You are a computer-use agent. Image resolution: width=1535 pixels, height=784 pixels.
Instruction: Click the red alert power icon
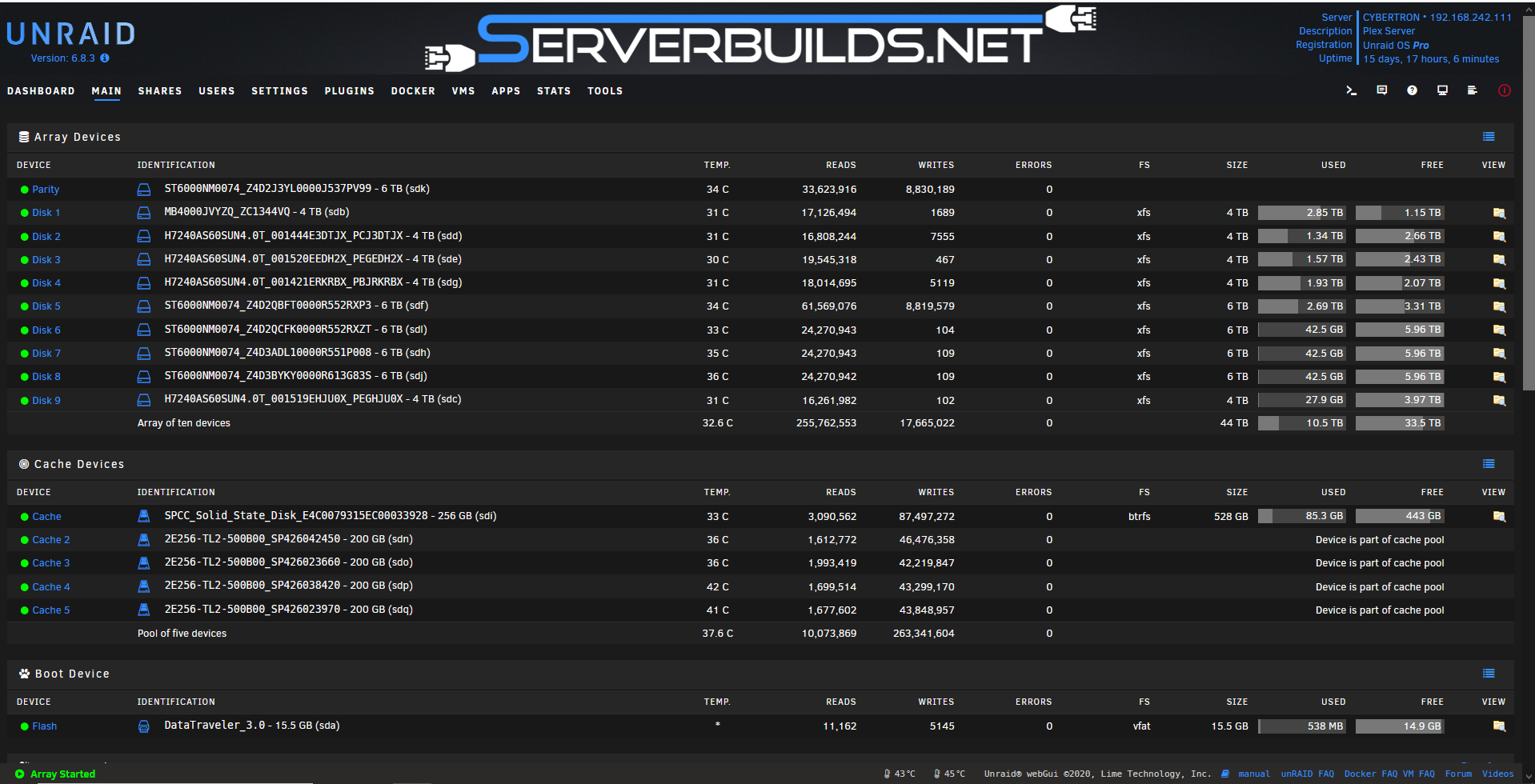(1505, 90)
